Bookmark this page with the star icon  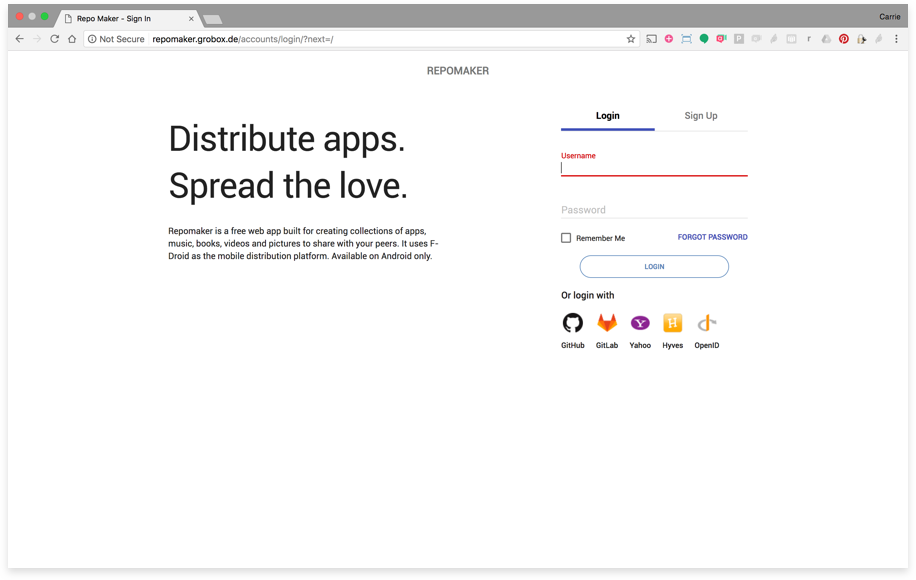tap(631, 39)
